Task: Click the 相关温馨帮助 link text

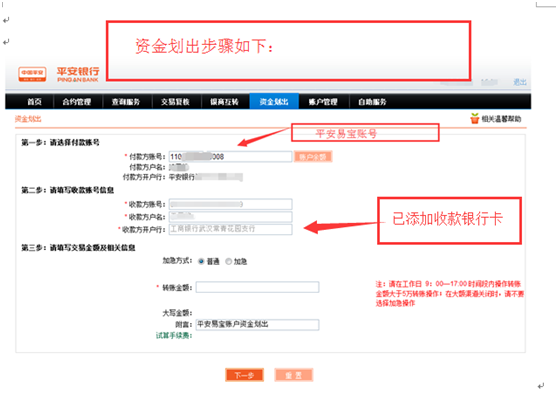Action: (x=501, y=119)
